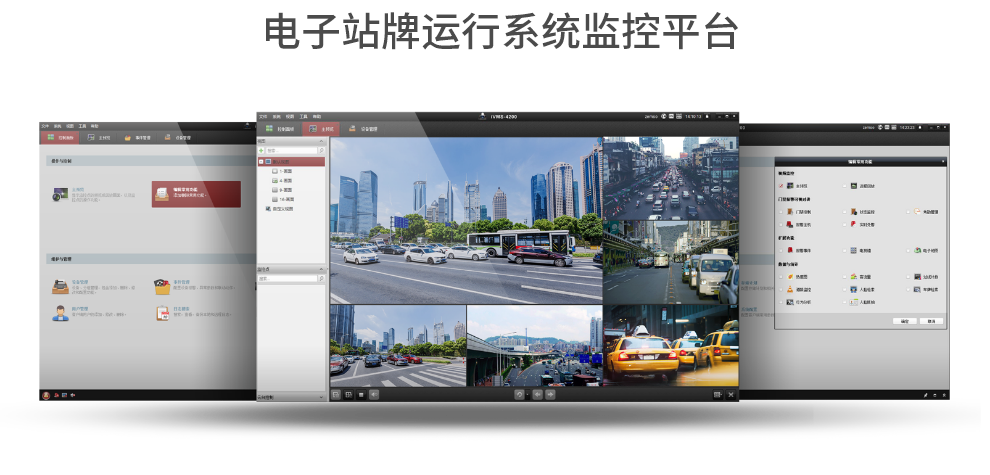Switch to the 主预览 tab
This screenshot has height=475, width=990.
click(320, 129)
